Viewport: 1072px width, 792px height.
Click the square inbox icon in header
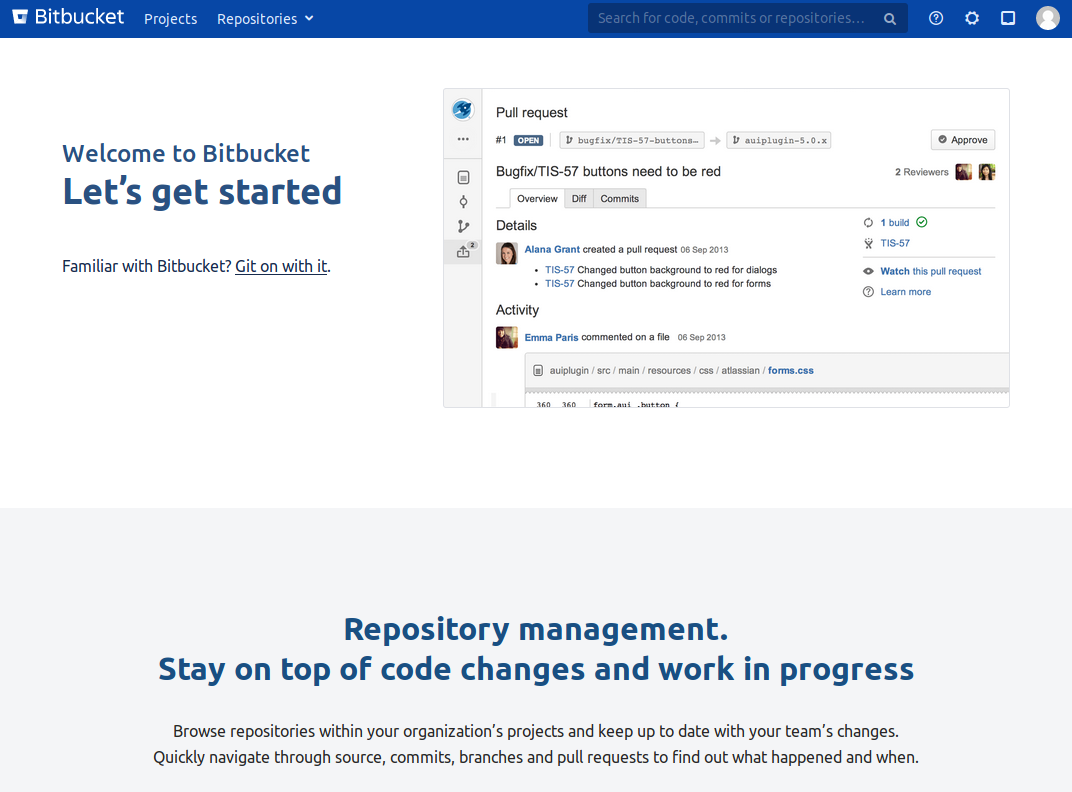[x=1008, y=18]
